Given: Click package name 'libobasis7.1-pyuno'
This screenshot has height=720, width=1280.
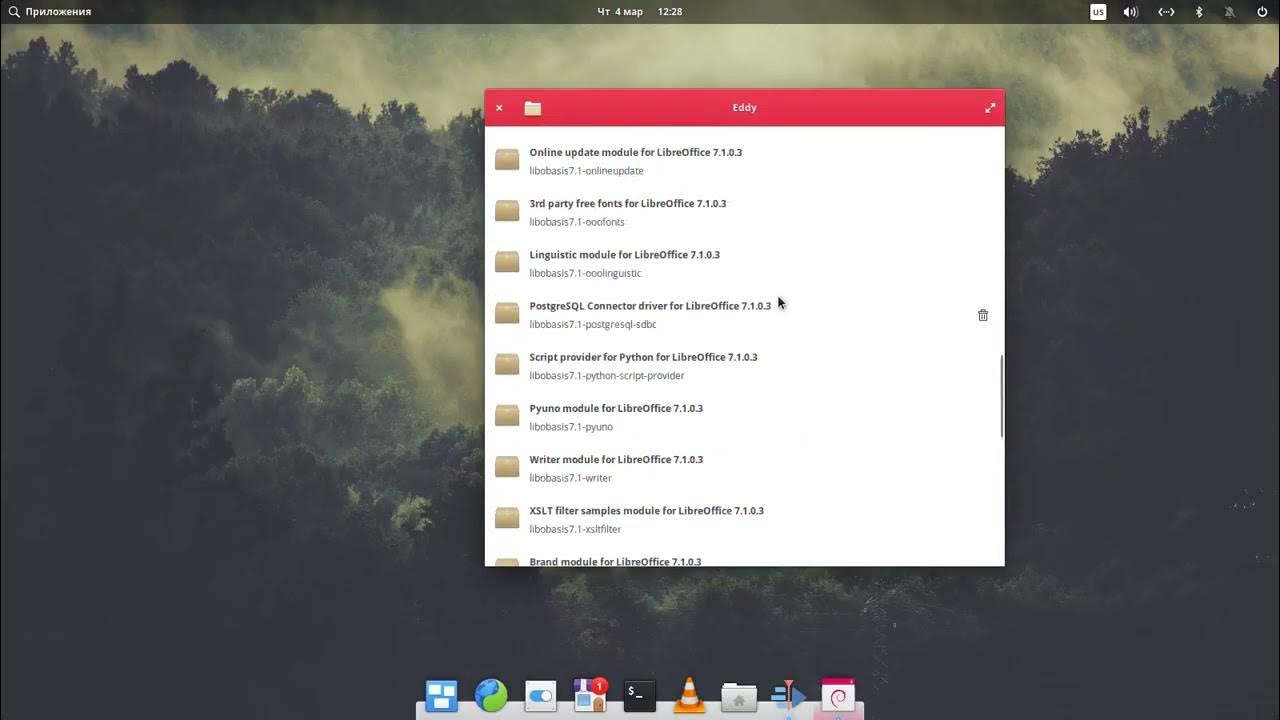Looking at the screenshot, I should point(571,427).
